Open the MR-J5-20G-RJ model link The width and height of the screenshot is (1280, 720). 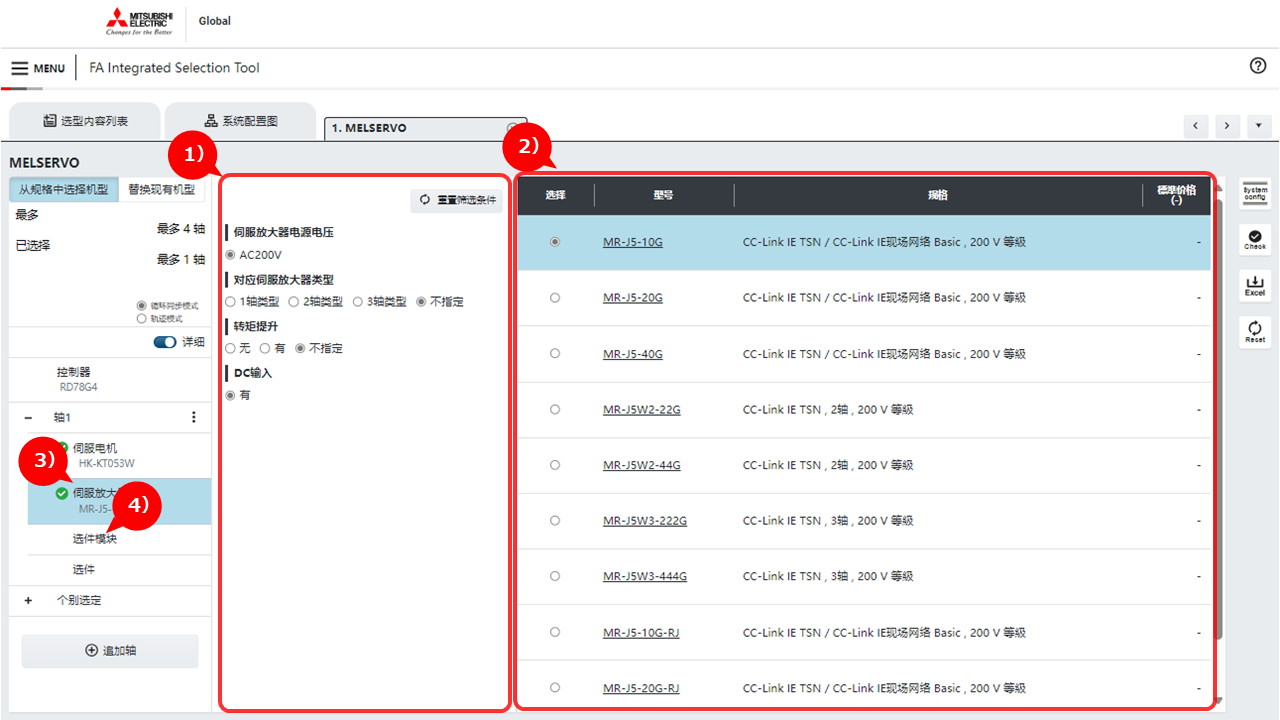[x=641, y=688]
